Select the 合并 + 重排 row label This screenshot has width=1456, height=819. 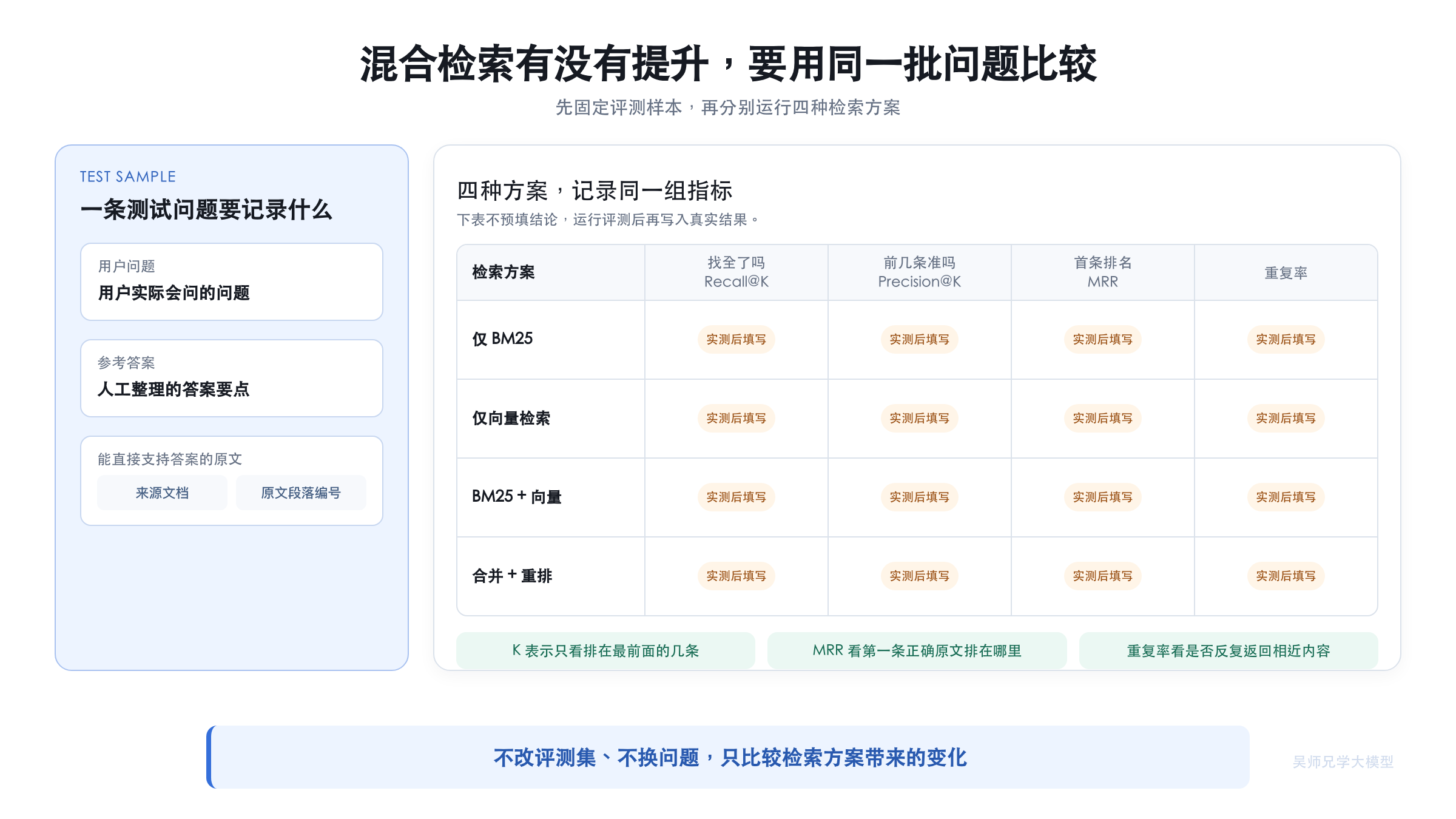point(512,576)
